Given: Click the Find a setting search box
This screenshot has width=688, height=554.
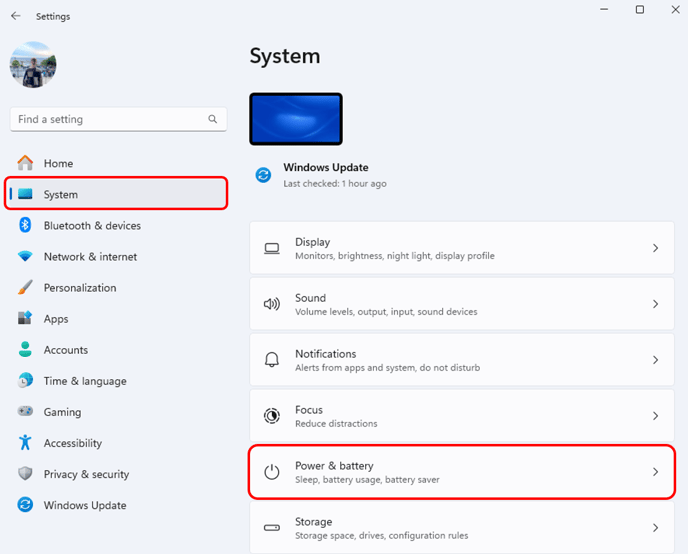Looking at the screenshot, I should (110, 119).
